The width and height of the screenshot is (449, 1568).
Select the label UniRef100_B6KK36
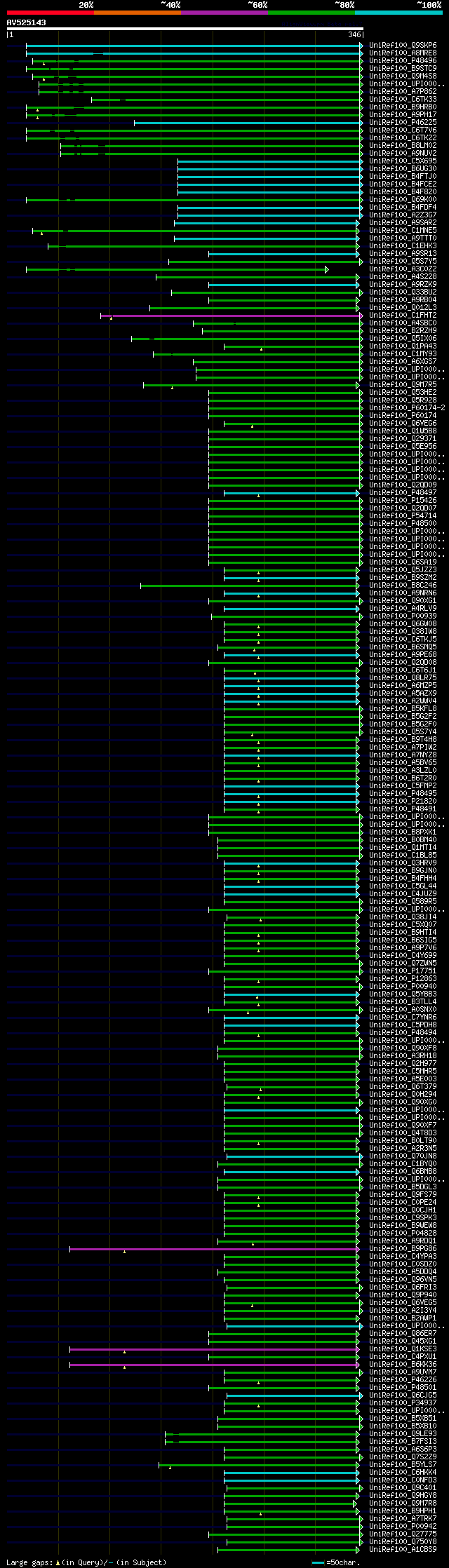click(x=403, y=1365)
